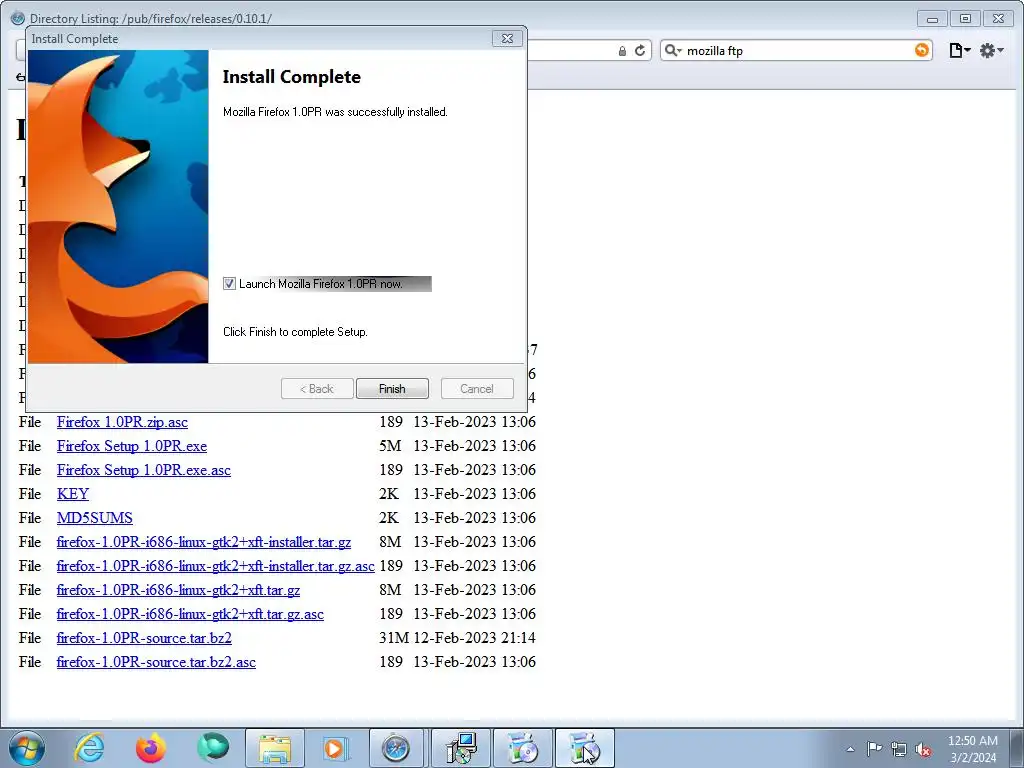Open firefox-1.0PR-source.tar.bz2 link
The image size is (1024, 768).
pos(144,638)
